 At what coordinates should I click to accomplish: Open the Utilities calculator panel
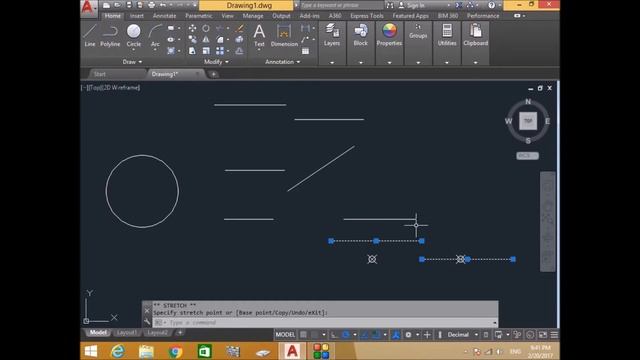point(447,35)
